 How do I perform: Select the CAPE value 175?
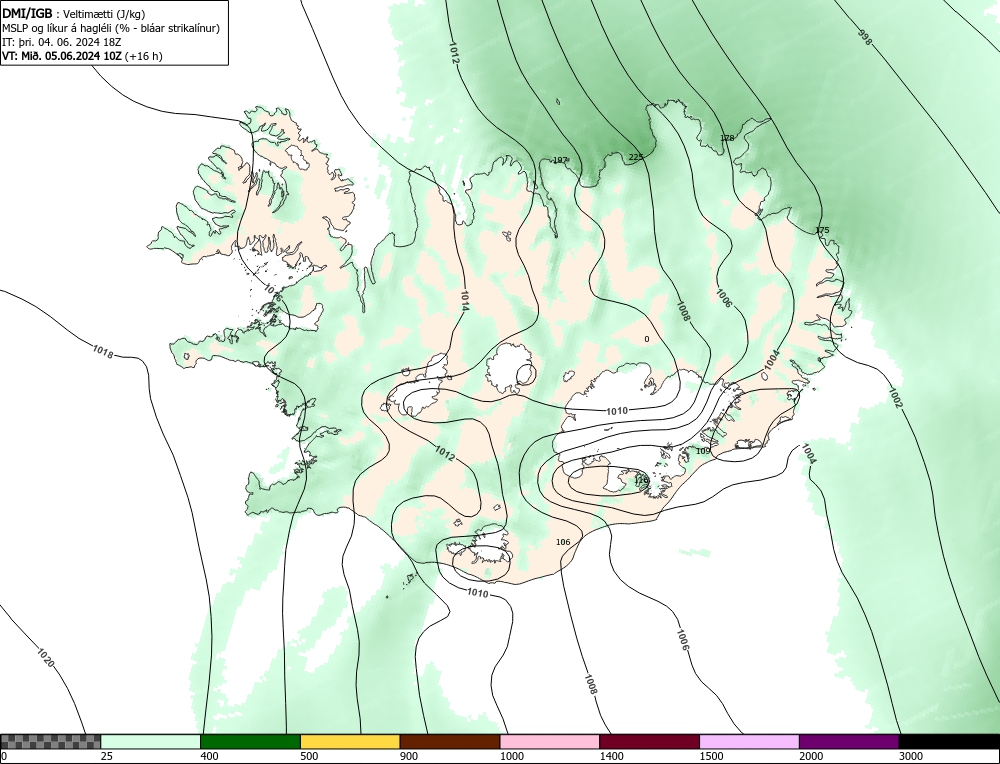[x=822, y=230]
